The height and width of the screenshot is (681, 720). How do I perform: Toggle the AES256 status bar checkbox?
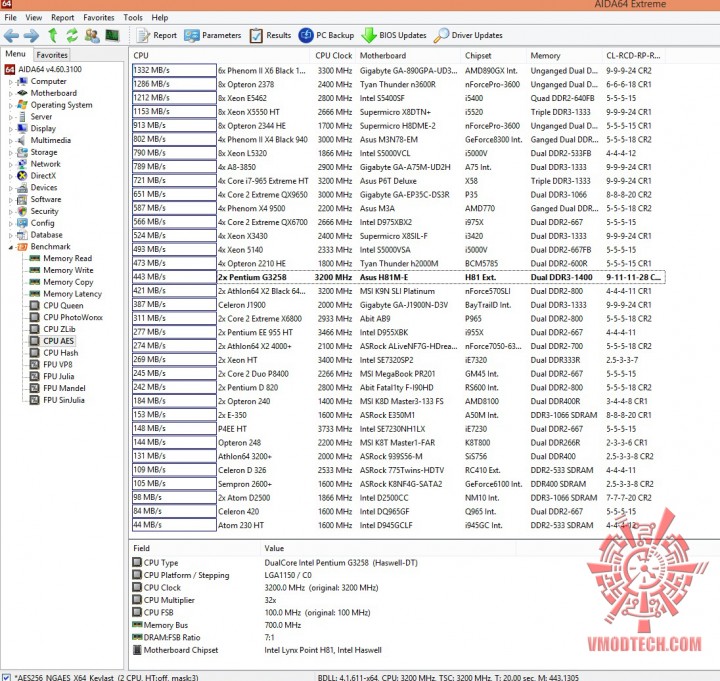click(x=6, y=676)
